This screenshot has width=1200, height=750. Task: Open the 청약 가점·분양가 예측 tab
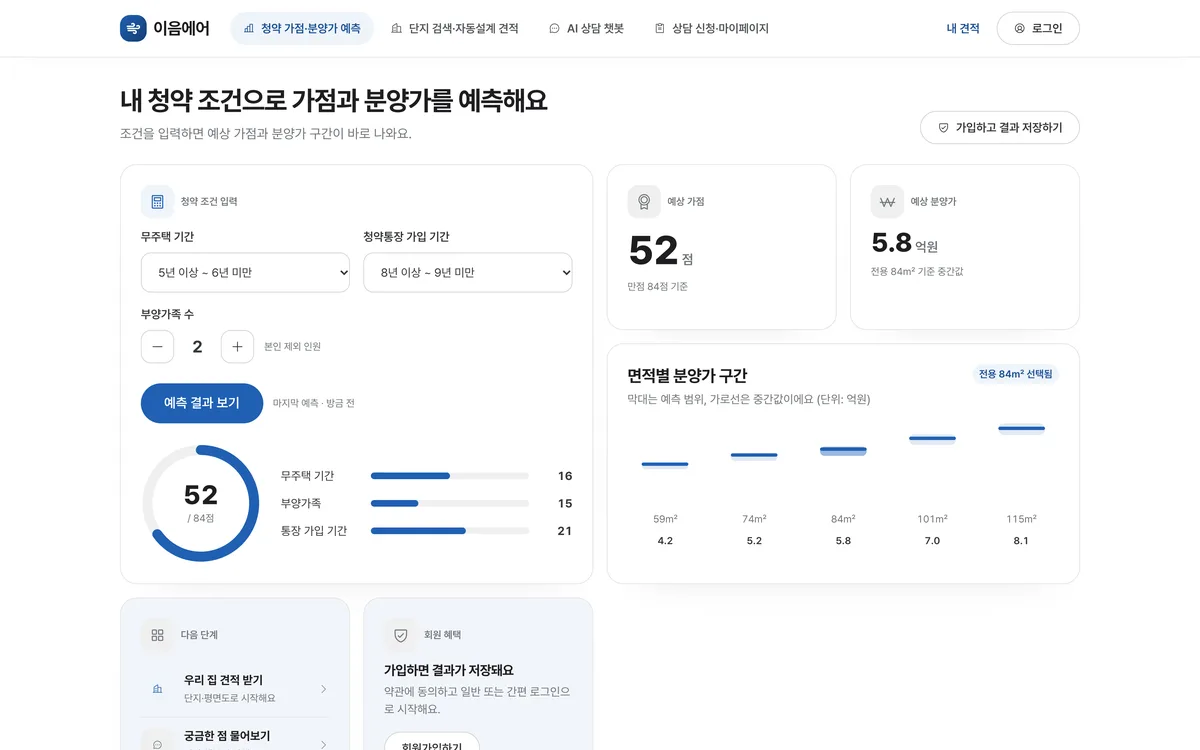coord(302,29)
